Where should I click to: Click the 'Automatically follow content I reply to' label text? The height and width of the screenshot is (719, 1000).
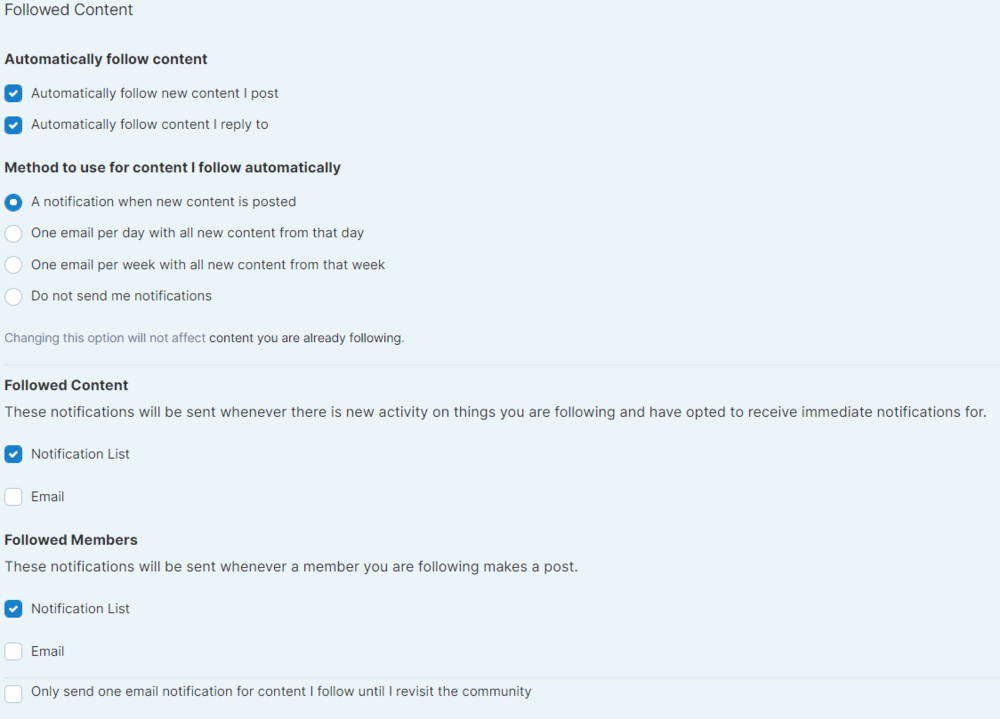(150, 125)
